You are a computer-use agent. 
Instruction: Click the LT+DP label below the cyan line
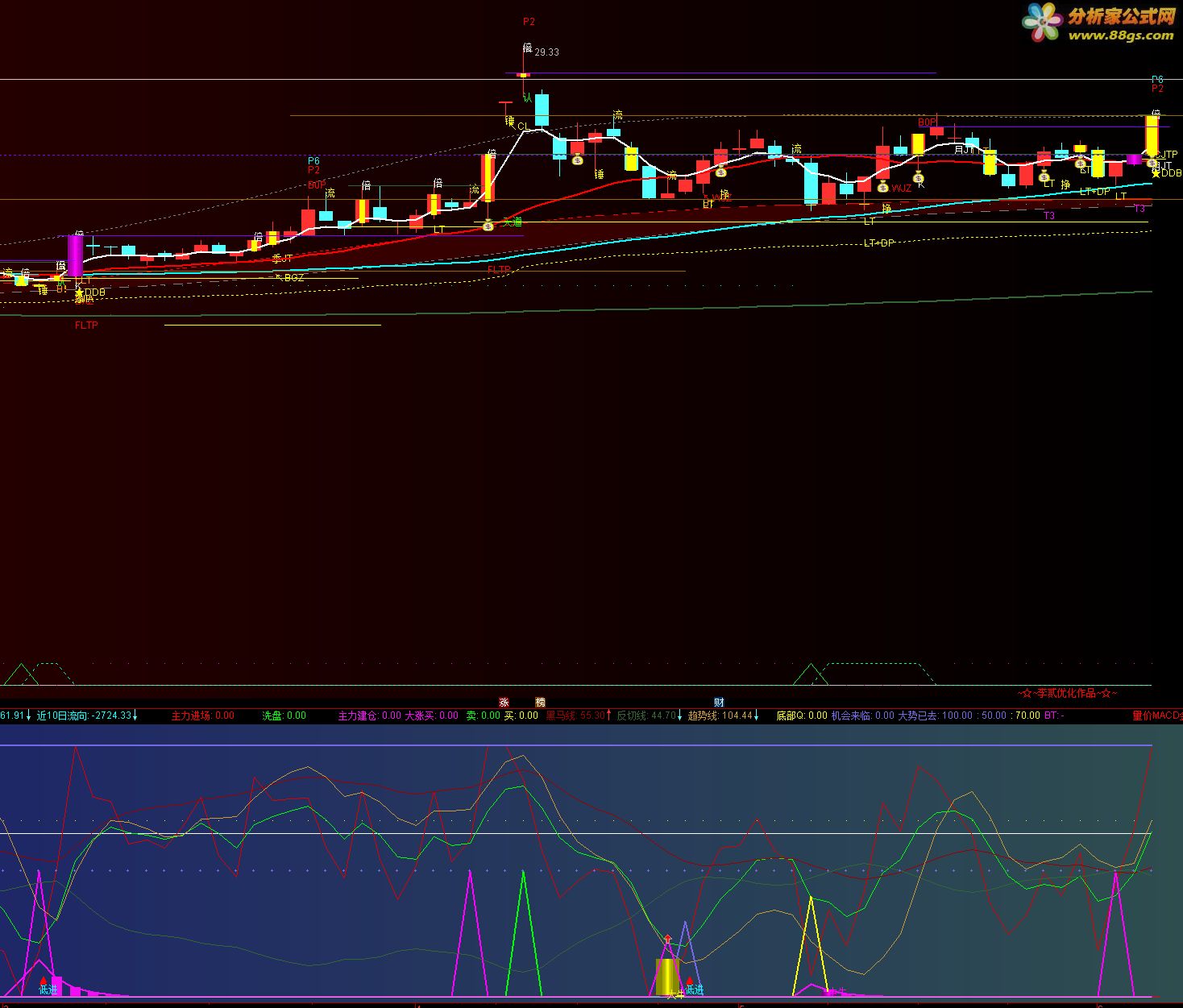click(x=879, y=243)
